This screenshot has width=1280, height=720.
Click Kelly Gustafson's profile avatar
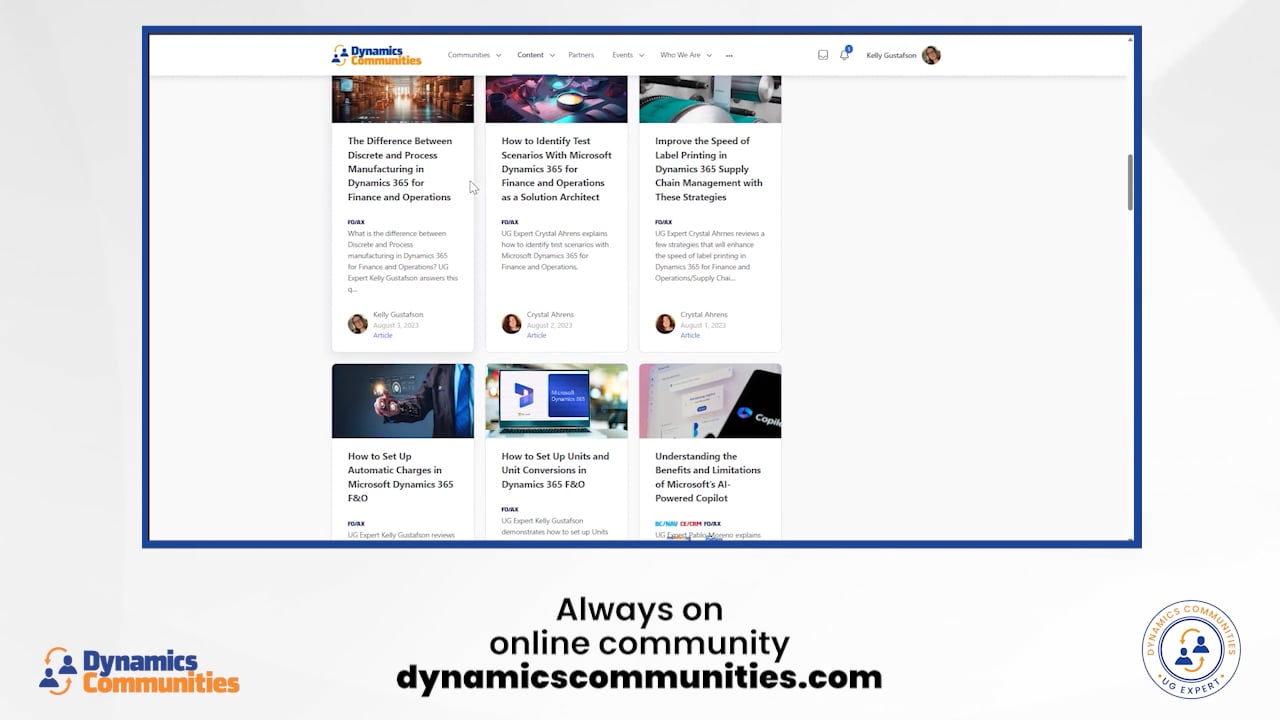coord(931,55)
